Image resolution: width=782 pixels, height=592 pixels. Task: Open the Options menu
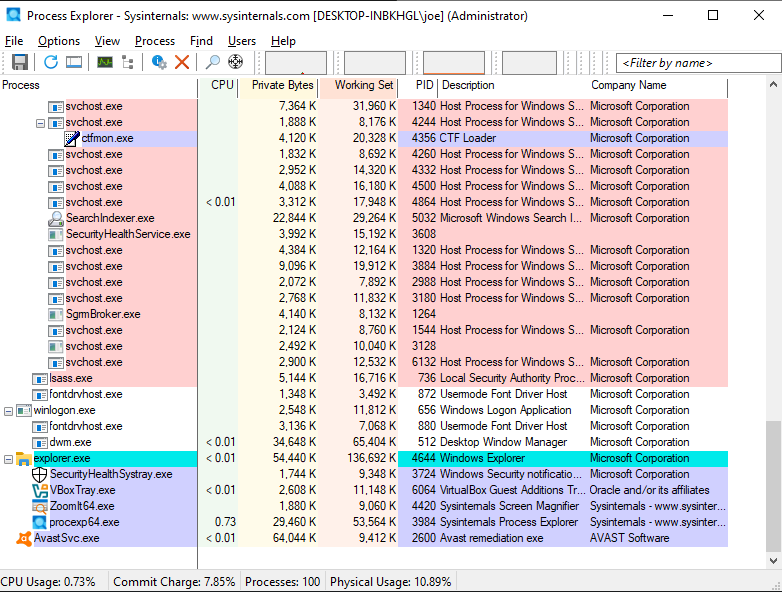coord(59,41)
